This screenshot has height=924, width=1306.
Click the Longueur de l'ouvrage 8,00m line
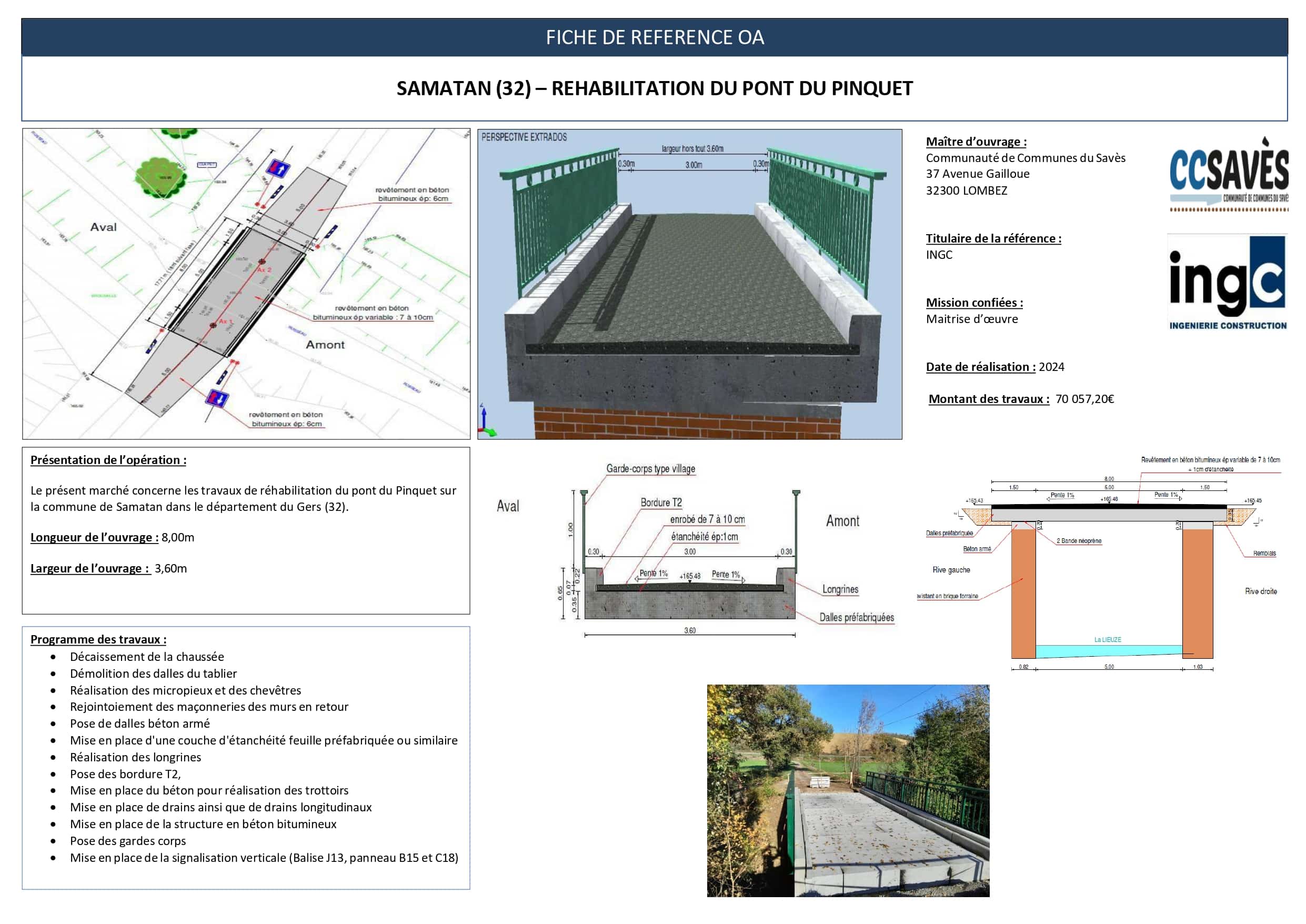[x=112, y=537]
